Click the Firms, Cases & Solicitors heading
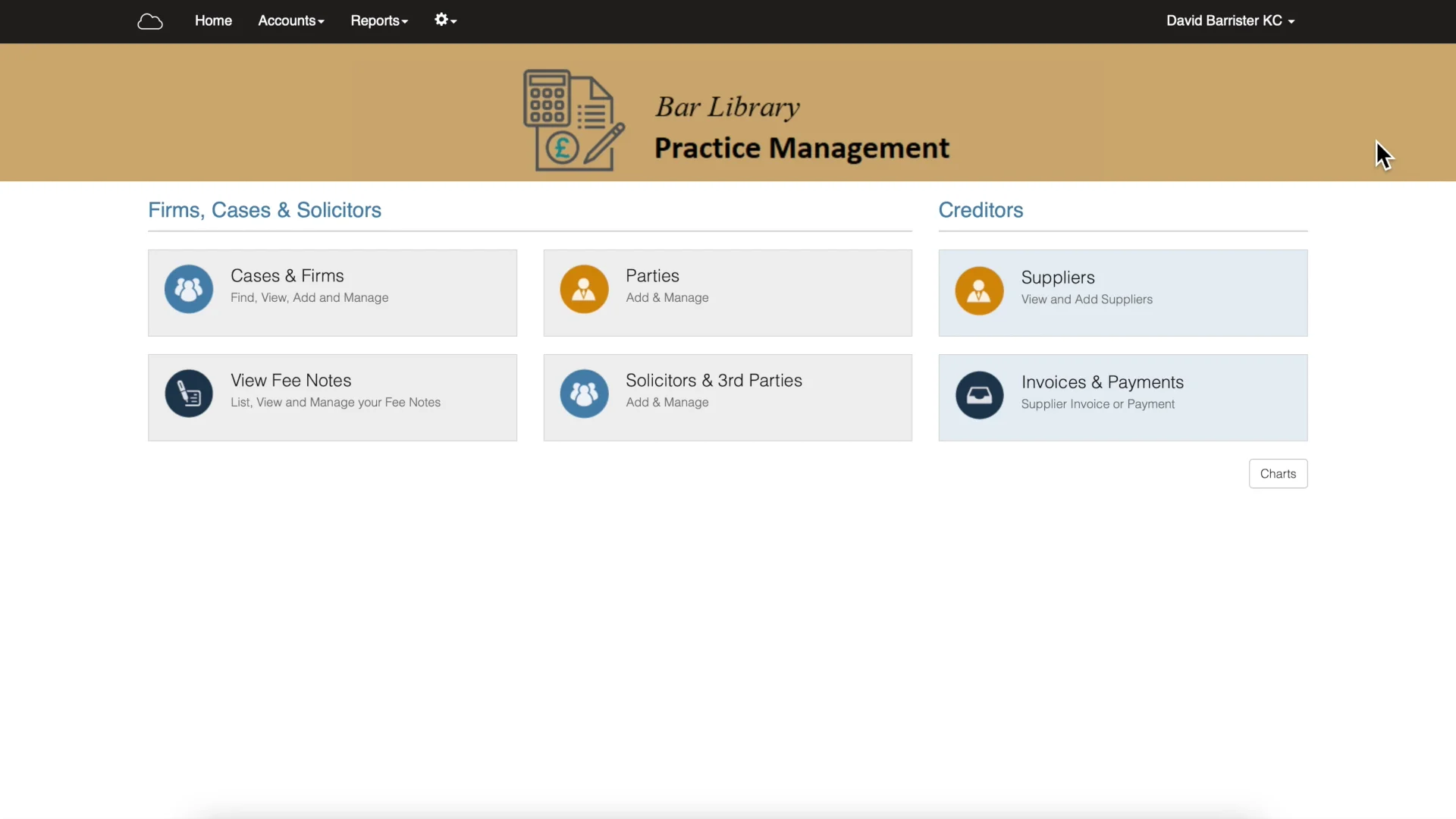 pyautogui.click(x=265, y=210)
